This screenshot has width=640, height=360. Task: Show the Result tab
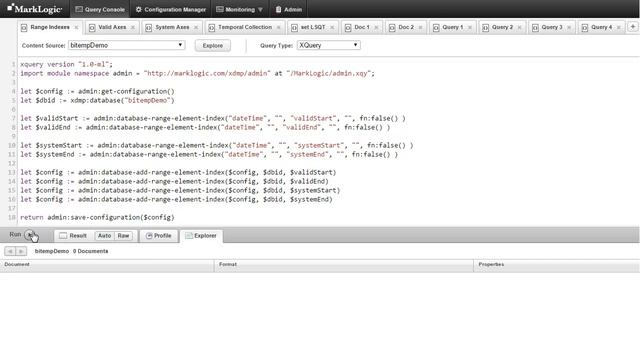(73, 236)
